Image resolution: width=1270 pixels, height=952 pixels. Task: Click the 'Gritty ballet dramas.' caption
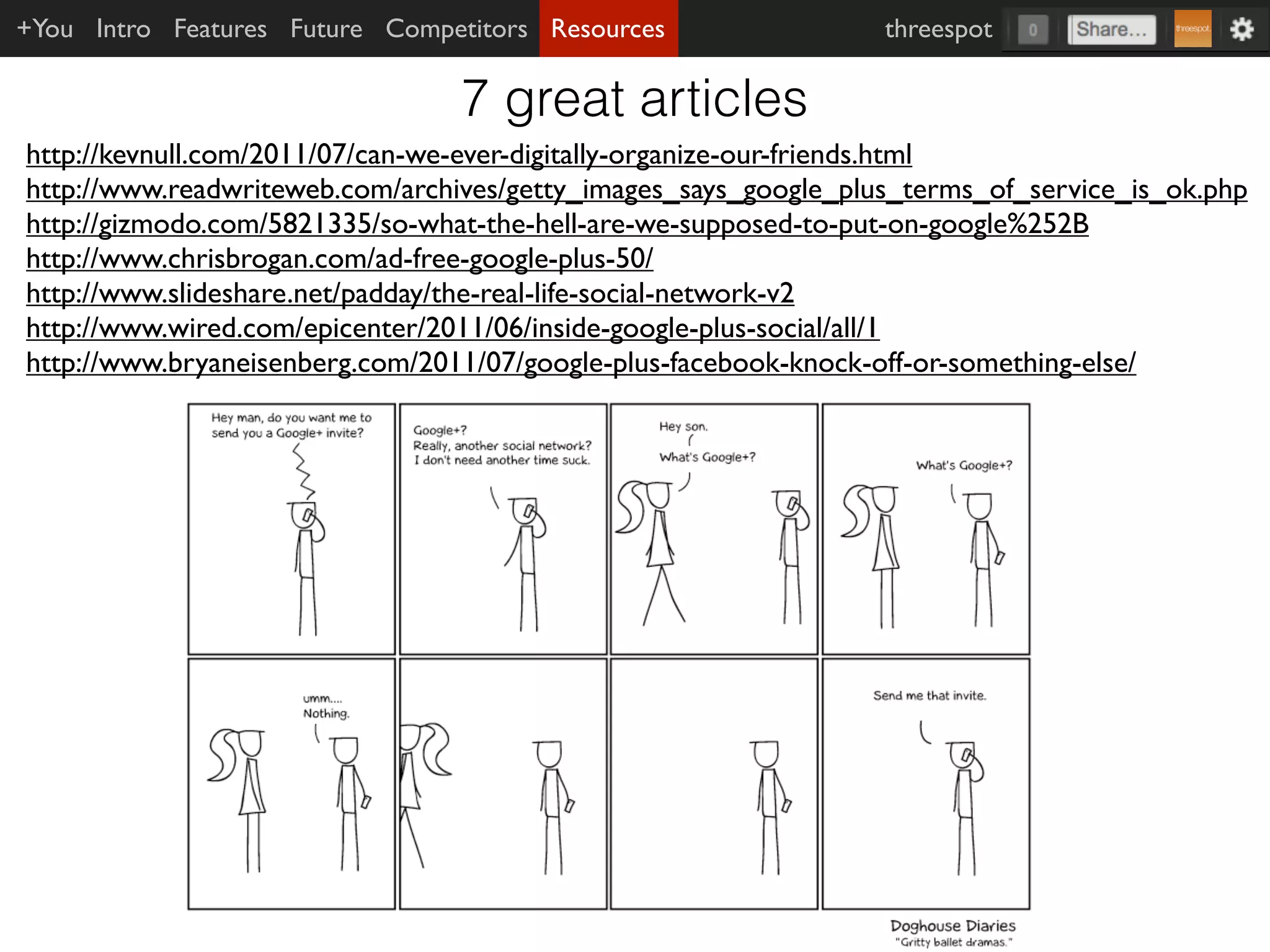point(953,943)
